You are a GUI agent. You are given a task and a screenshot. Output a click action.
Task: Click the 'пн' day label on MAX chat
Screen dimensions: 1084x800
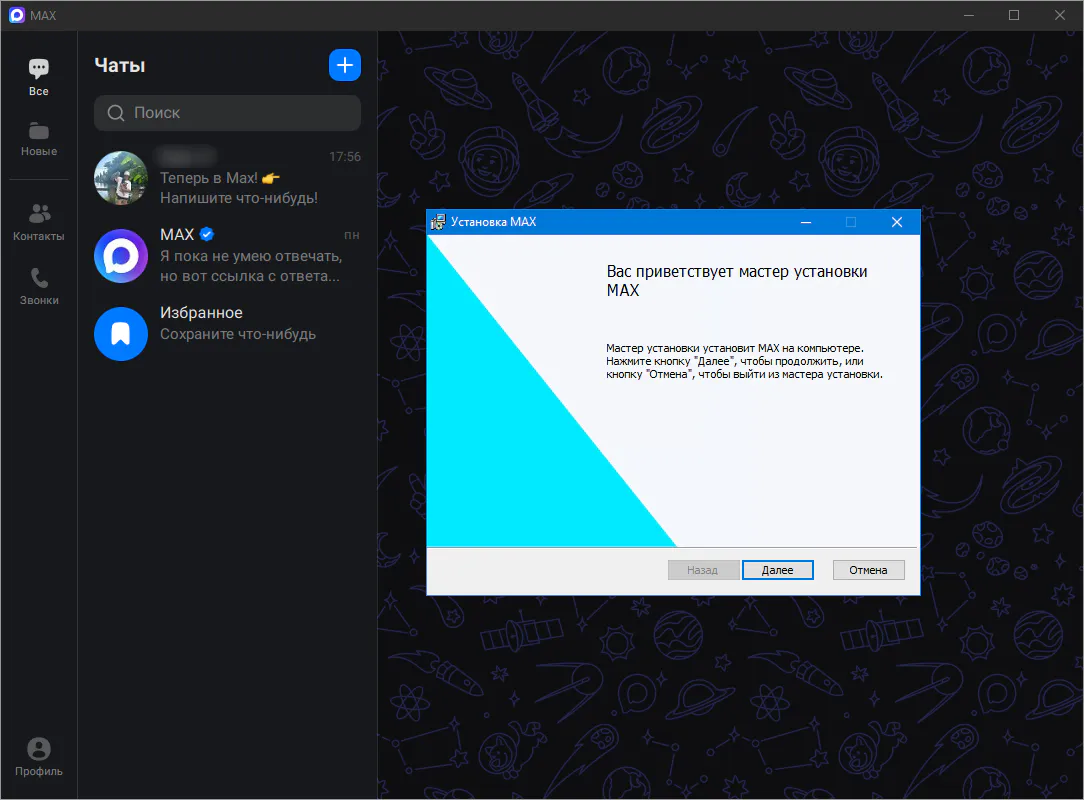click(352, 235)
